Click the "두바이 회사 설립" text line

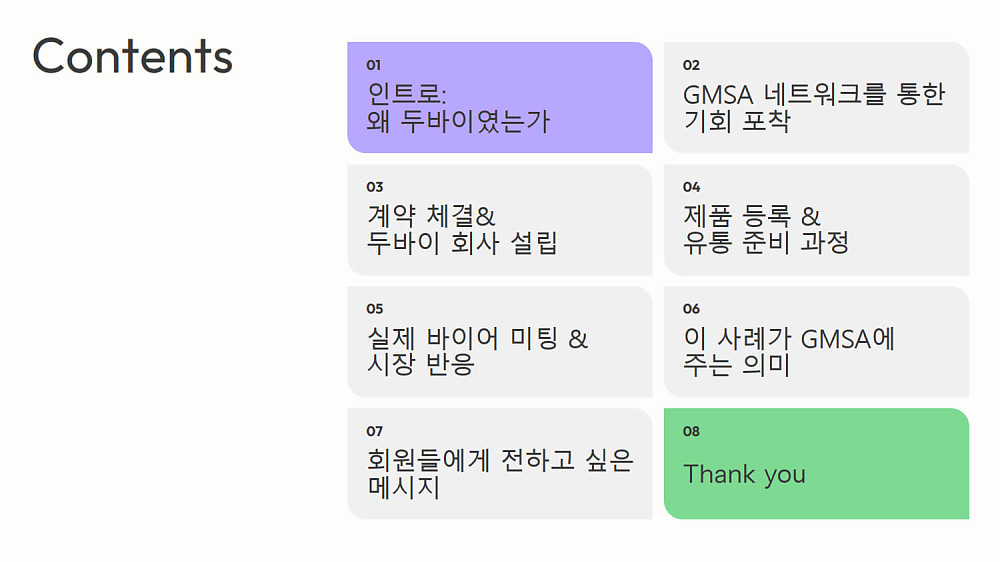pyautogui.click(x=462, y=243)
